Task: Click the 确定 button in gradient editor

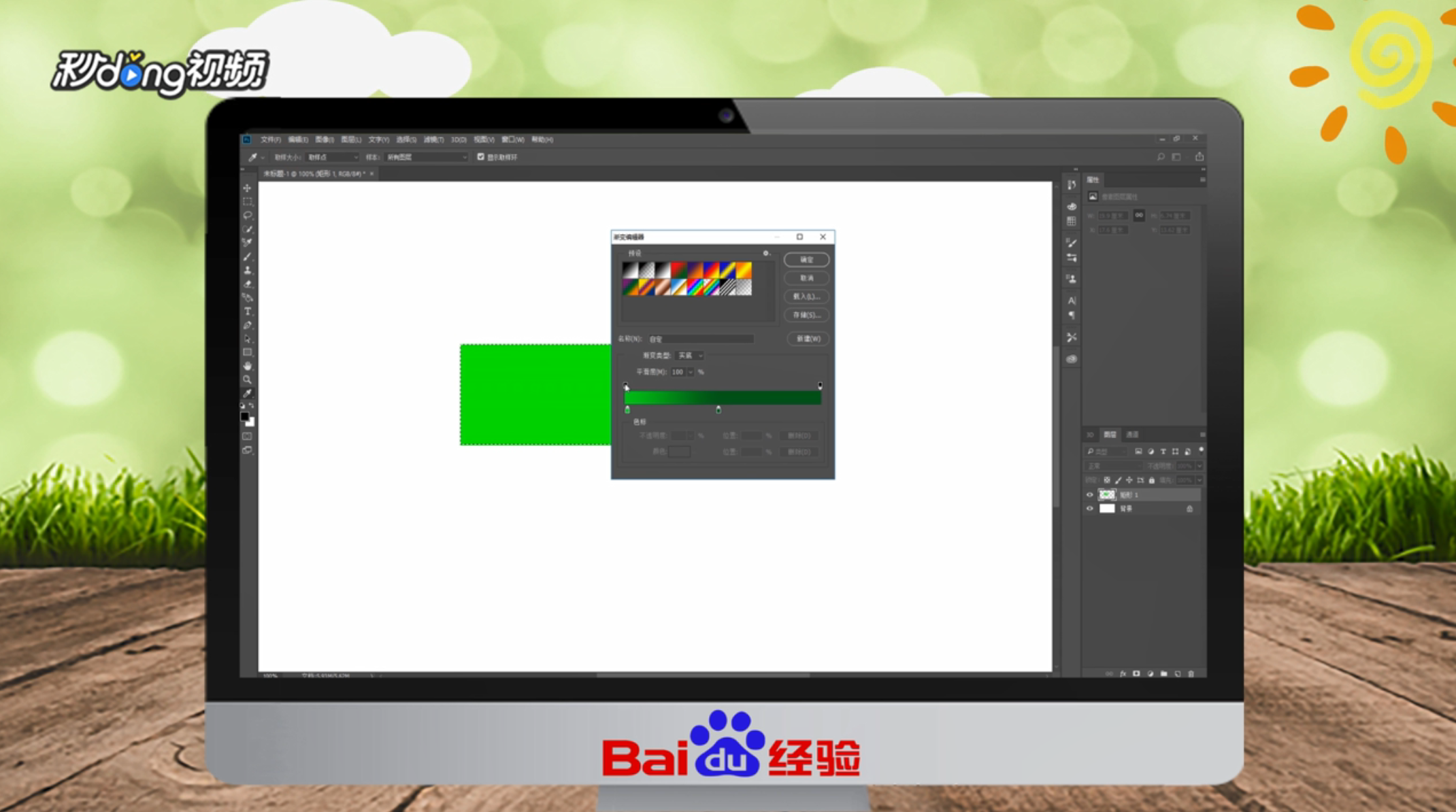Action: 806,260
